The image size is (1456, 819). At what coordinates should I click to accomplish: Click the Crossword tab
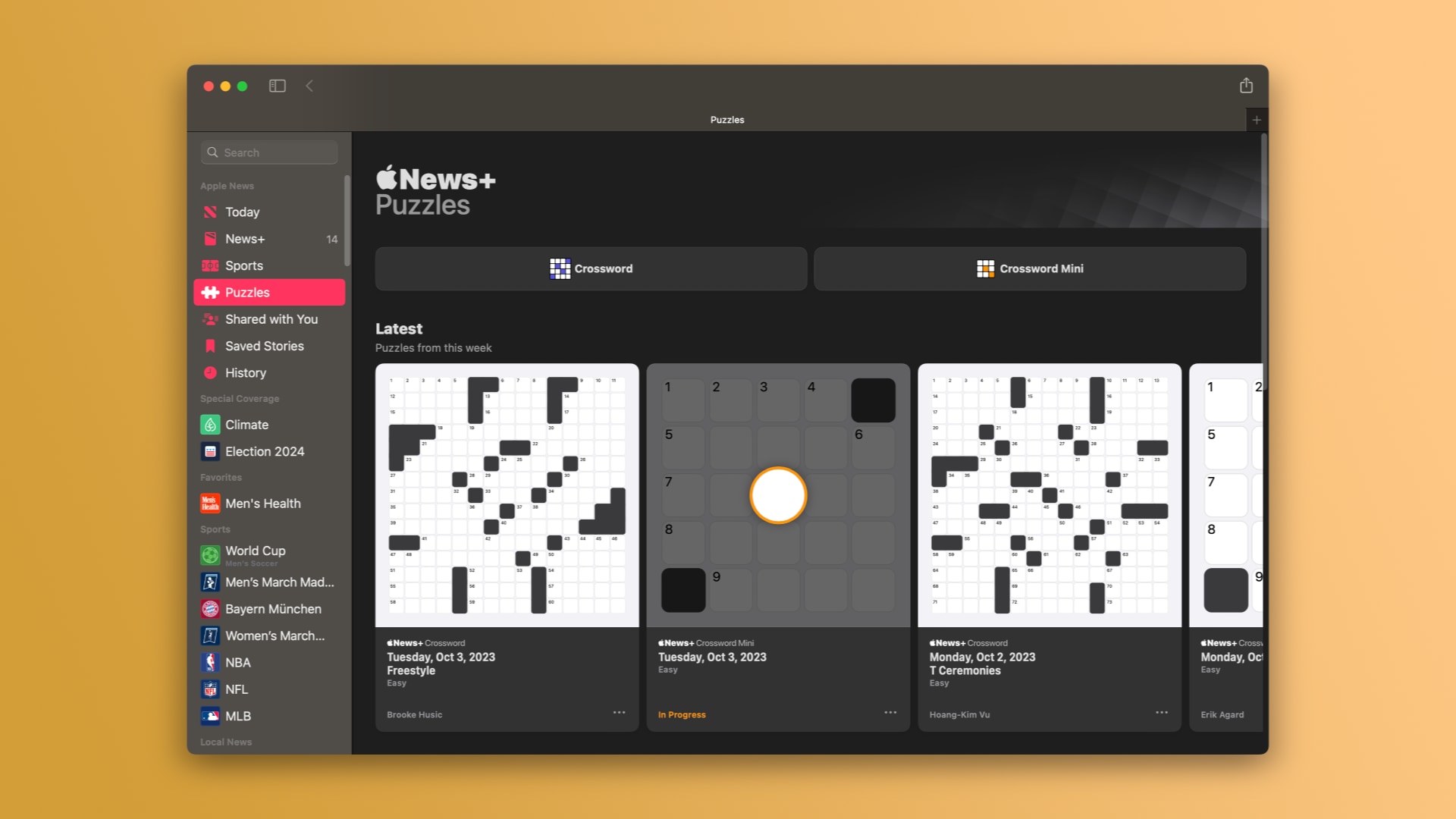[x=591, y=268]
